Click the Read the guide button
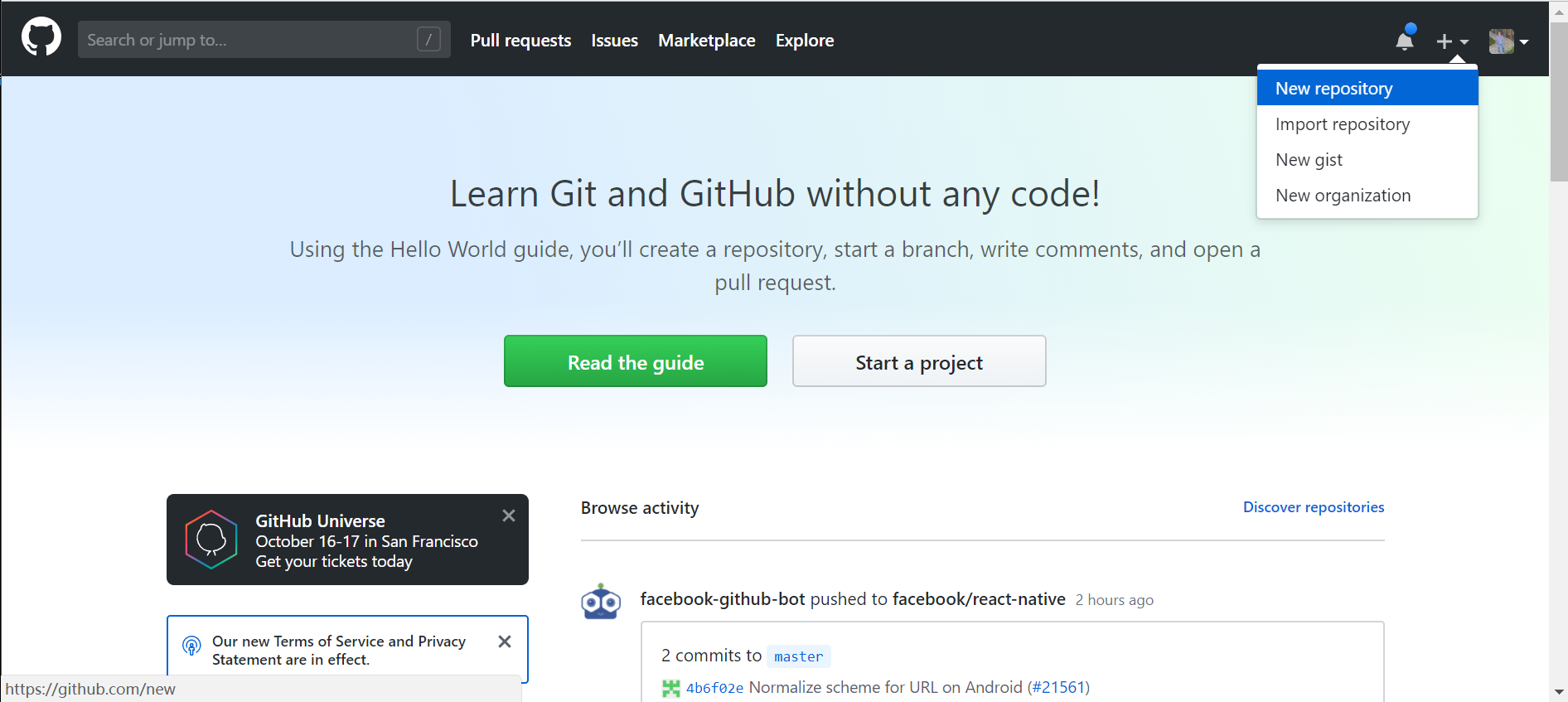 click(636, 361)
